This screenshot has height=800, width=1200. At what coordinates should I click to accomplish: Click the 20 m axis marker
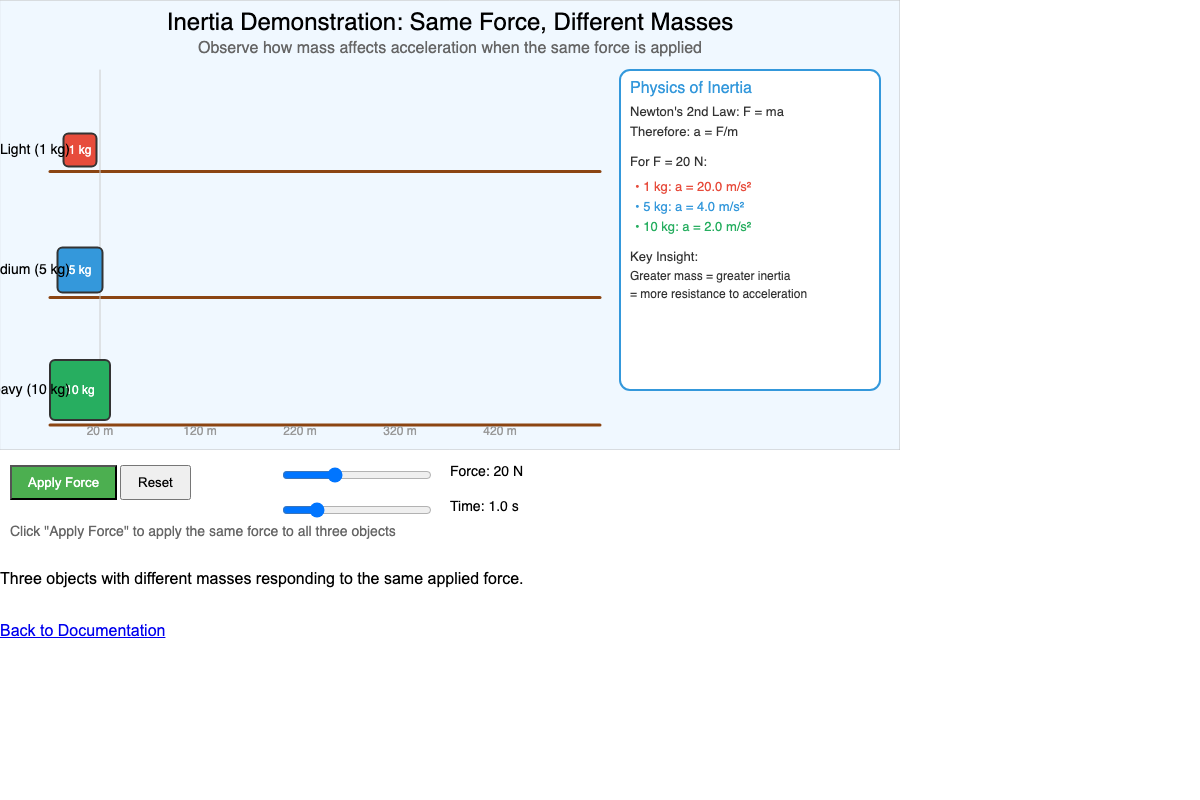tap(100, 431)
